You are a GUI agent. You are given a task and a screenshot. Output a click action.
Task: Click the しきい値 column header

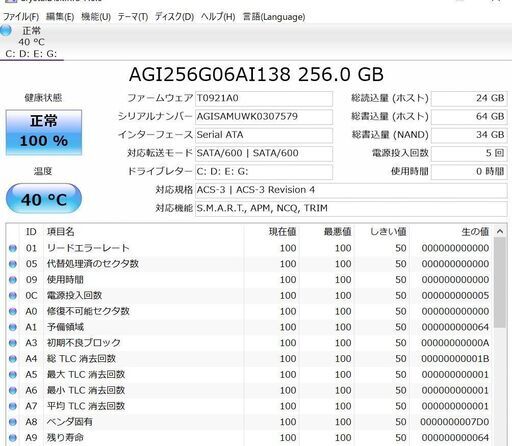pyautogui.click(x=382, y=232)
